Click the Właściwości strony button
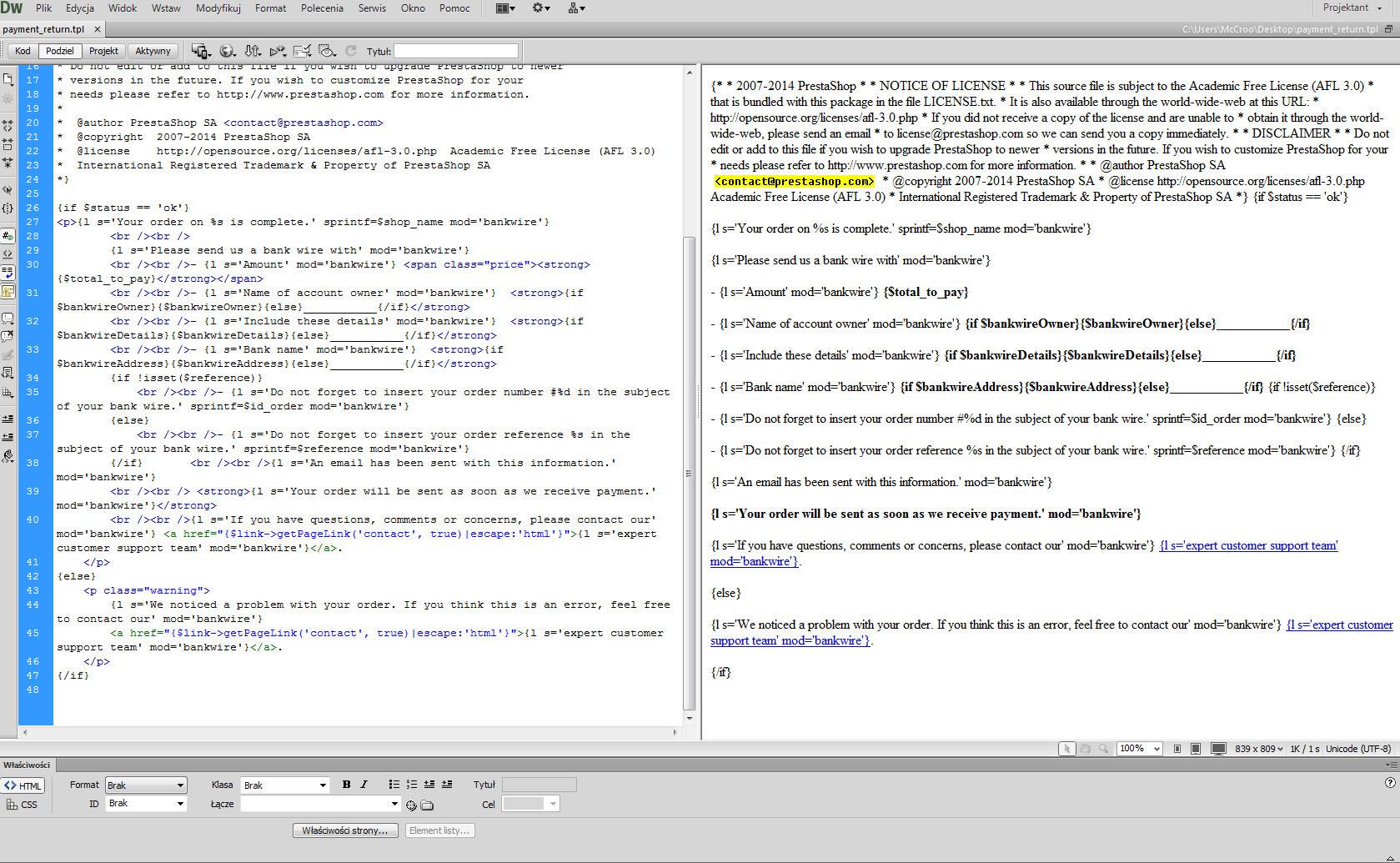The height and width of the screenshot is (863, 1400). coord(344,830)
